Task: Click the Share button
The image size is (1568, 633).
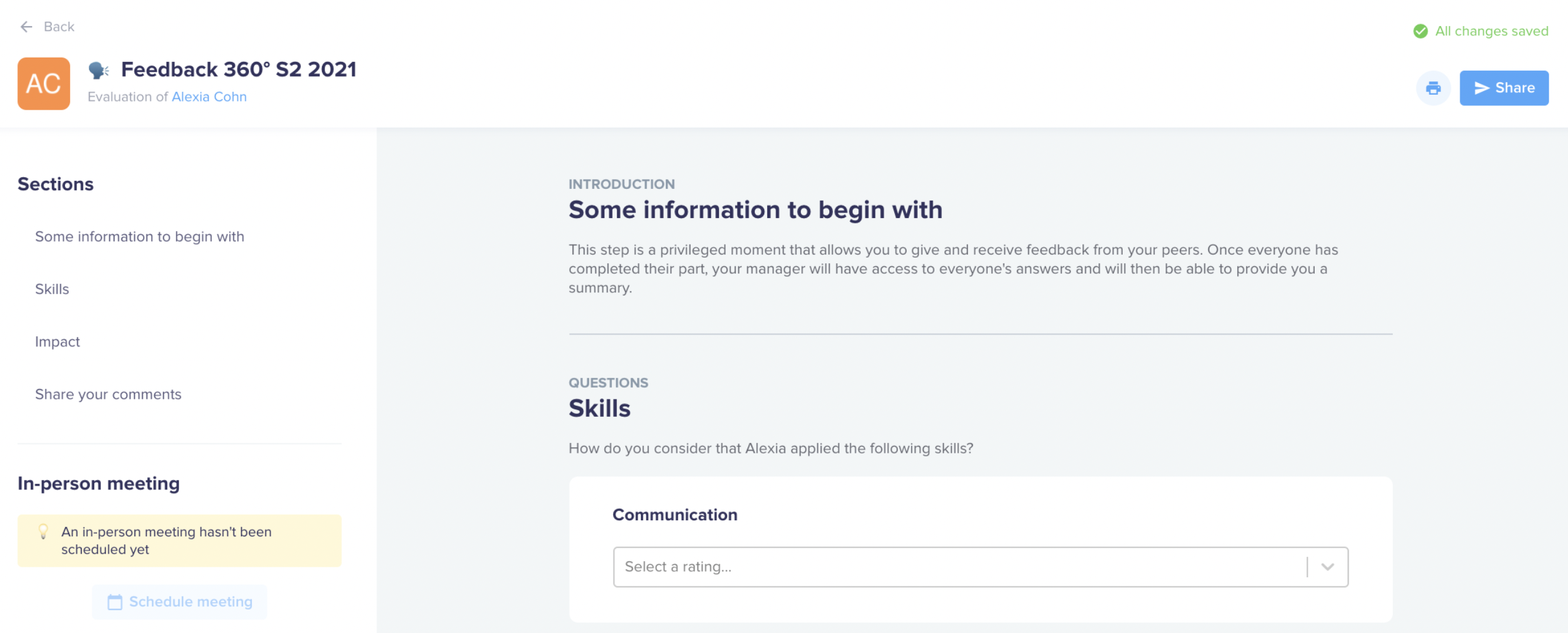Action: pos(1504,88)
